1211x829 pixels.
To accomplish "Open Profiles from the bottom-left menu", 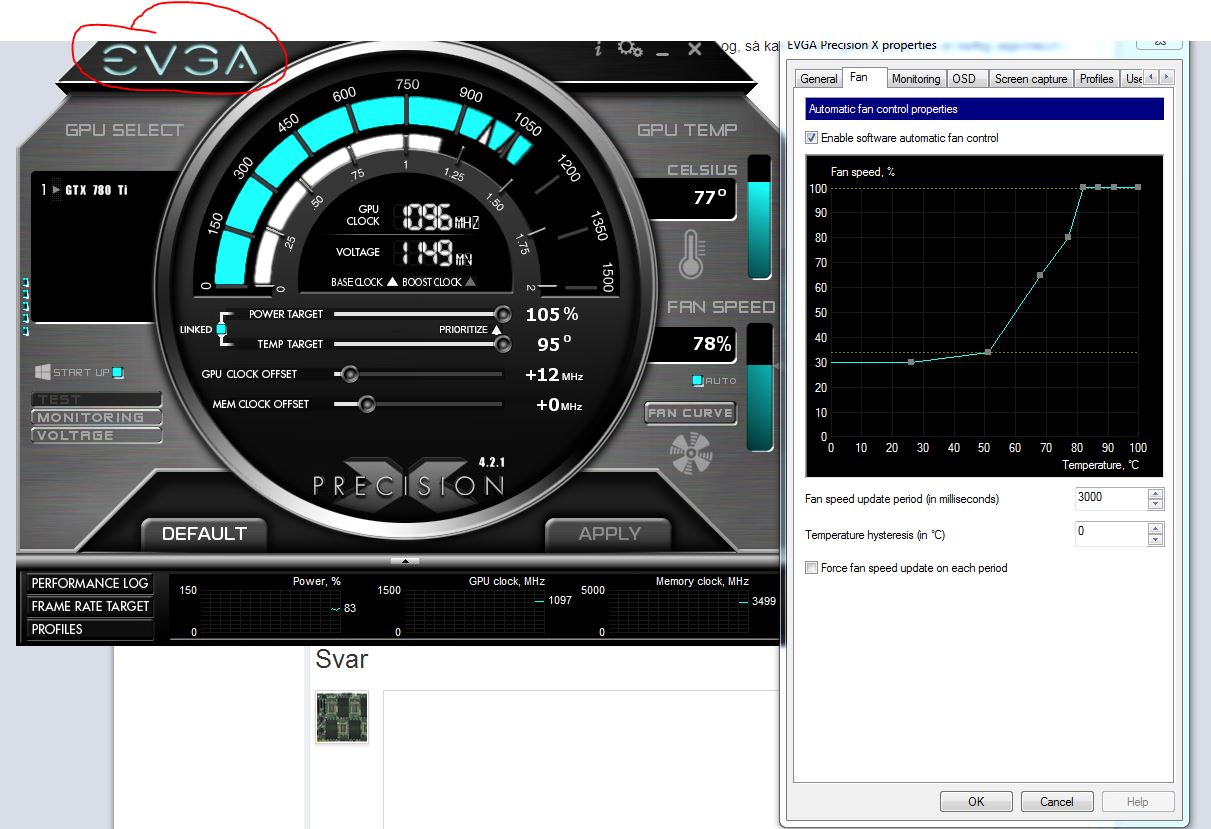I will click(90, 629).
